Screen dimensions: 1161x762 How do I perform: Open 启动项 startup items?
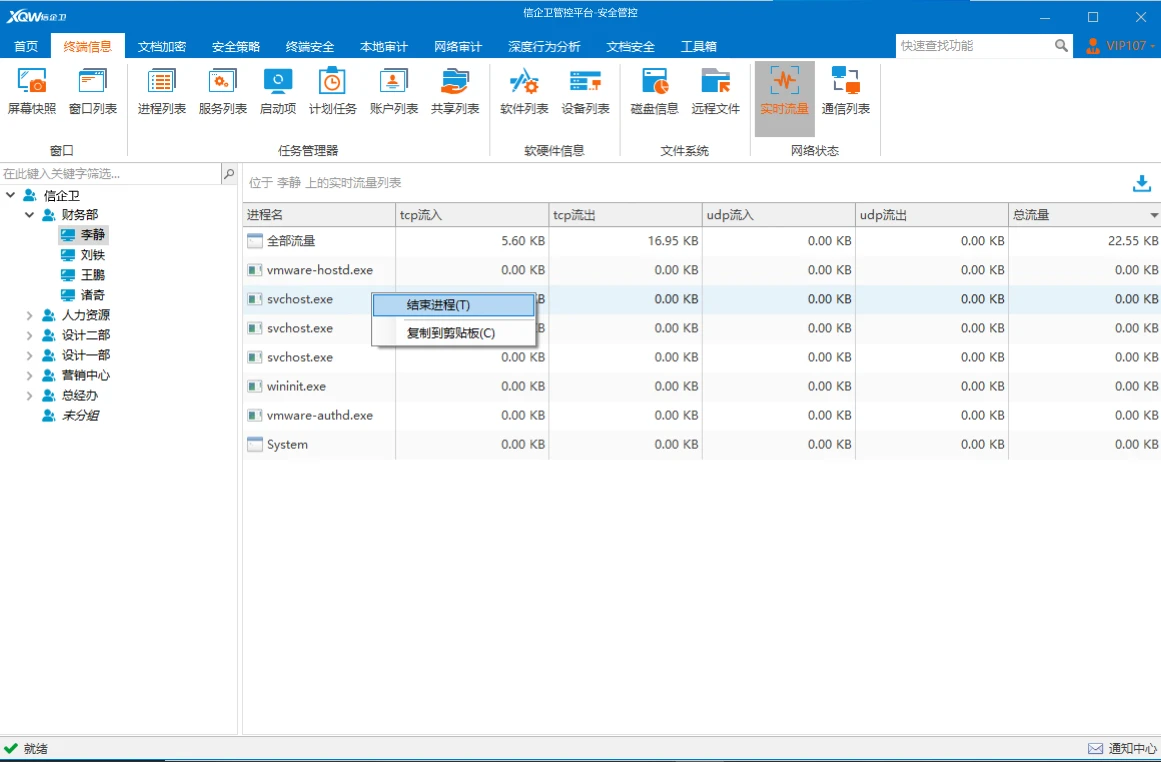(x=278, y=92)
